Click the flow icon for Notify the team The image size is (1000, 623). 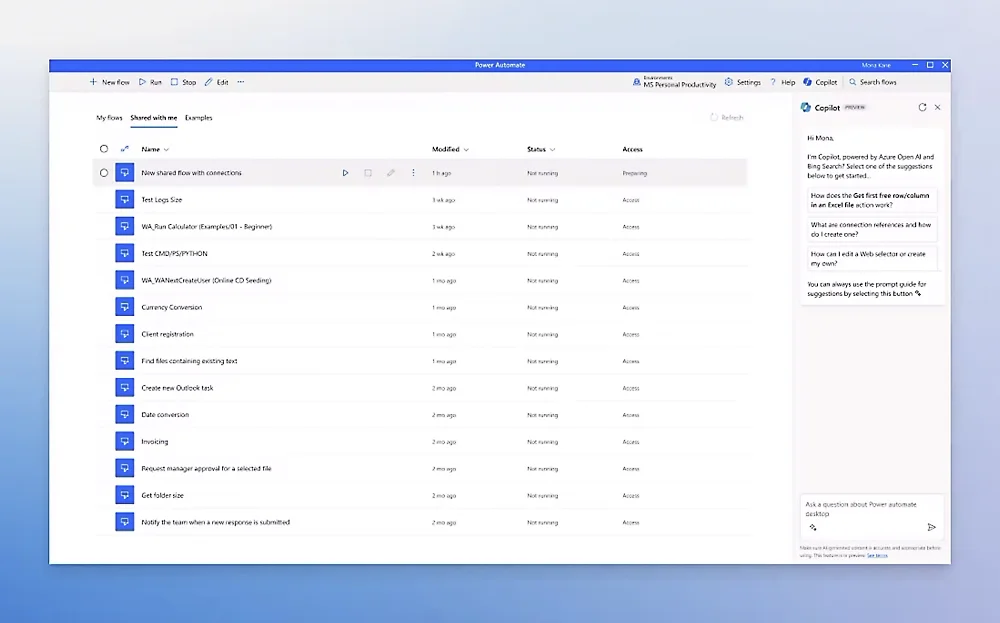click(124, 521)
